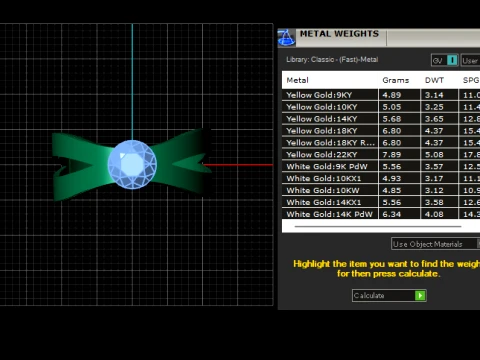Click the Calculate button

(389, 296)
